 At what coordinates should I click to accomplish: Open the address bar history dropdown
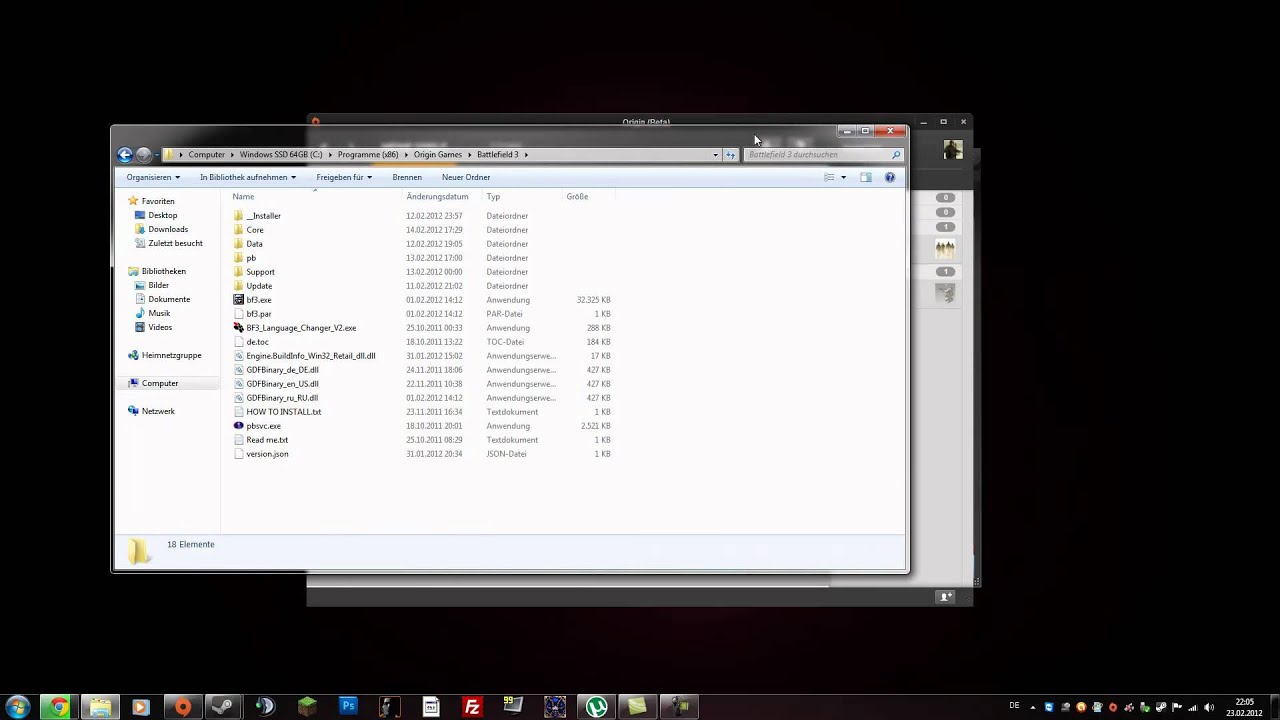point(715,155)
